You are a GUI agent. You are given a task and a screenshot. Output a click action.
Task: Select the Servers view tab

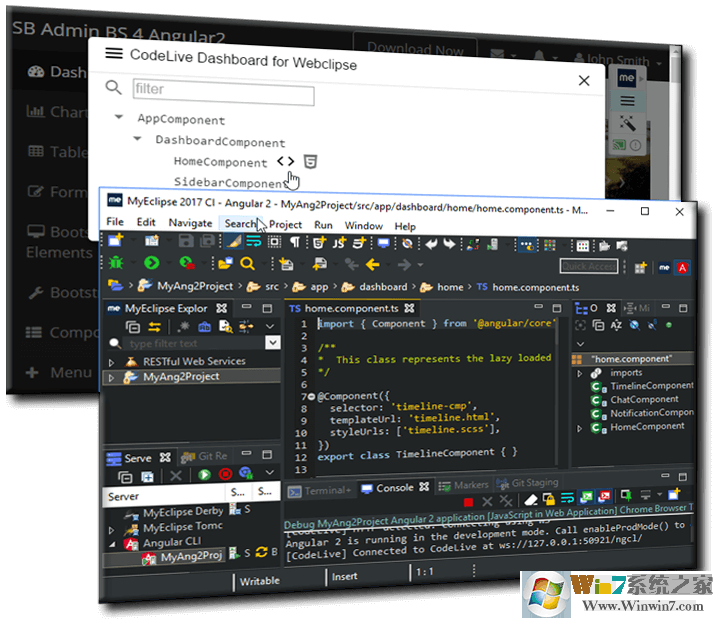tap(138, 458)
